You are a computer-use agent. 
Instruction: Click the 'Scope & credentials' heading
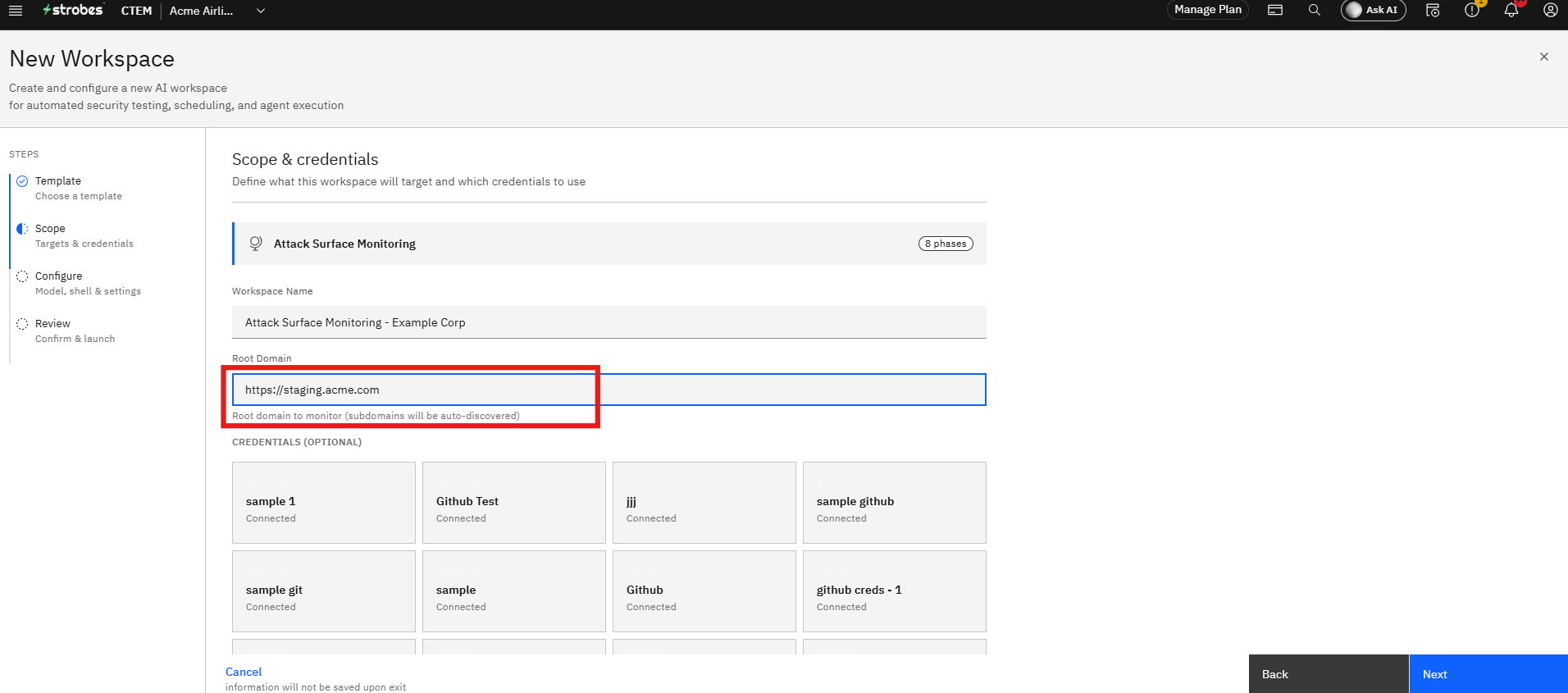click(305, 159)
